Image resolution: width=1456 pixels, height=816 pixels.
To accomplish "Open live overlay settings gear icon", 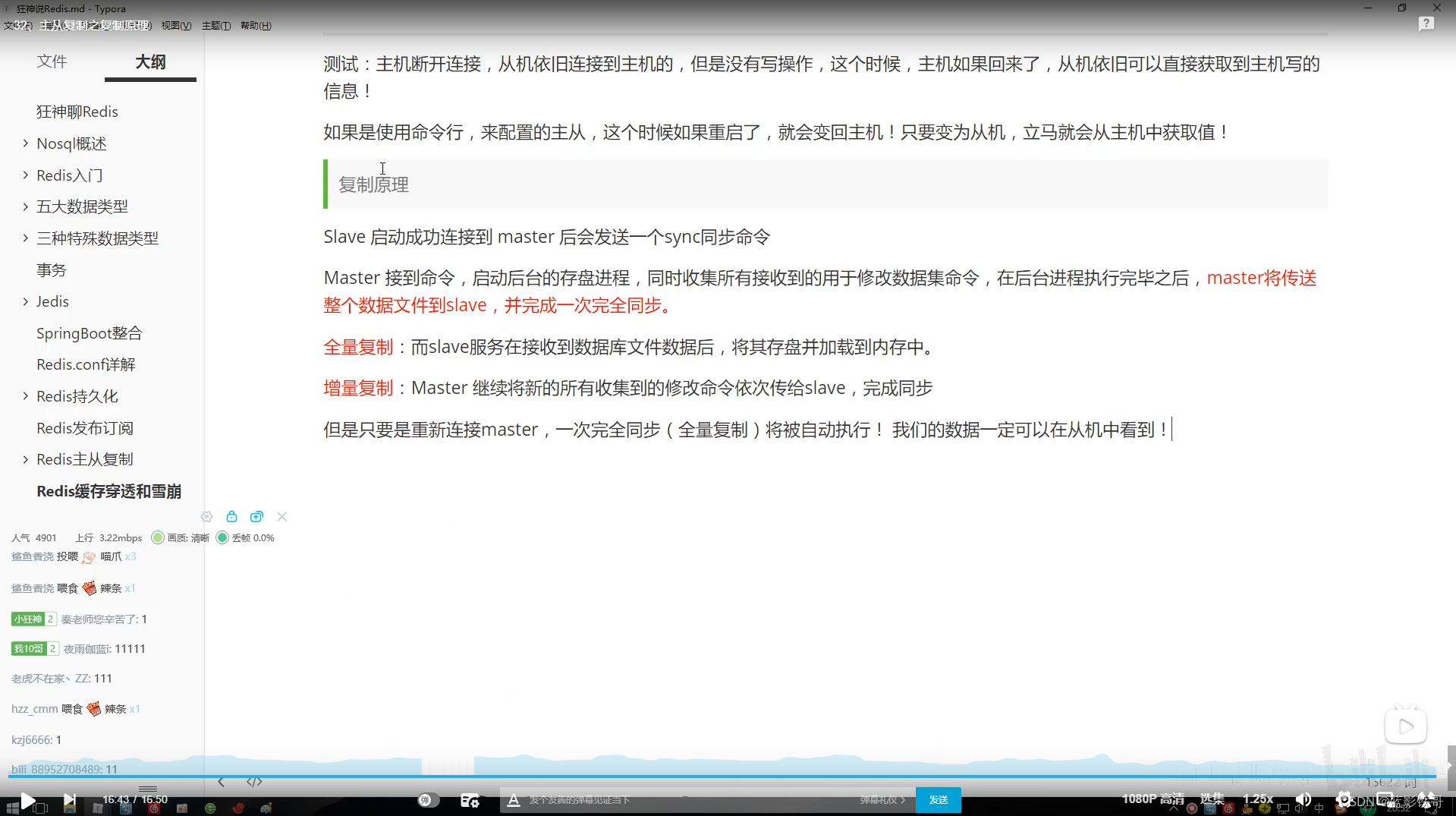I will 206,517.
